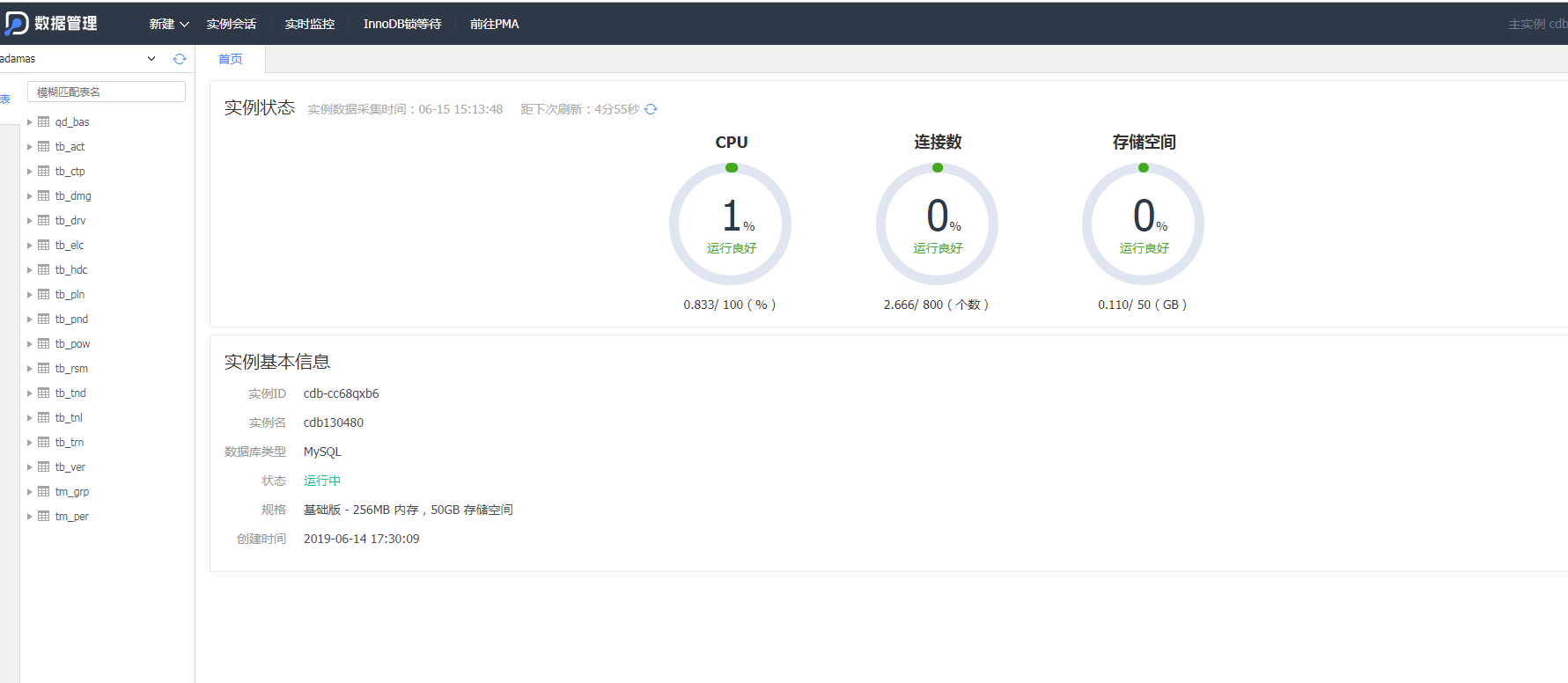Click table icon for tb_ver
1568x683 pixels.
[x=44, y=466]
